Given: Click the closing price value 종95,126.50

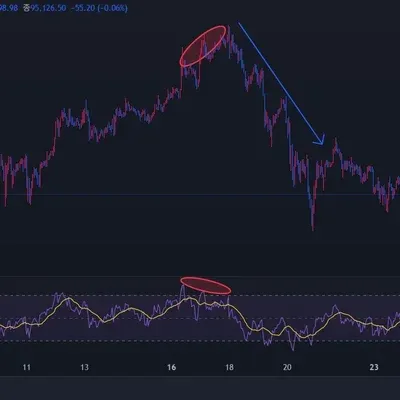Looking at the screenshot, I should [x=44, y=8].
